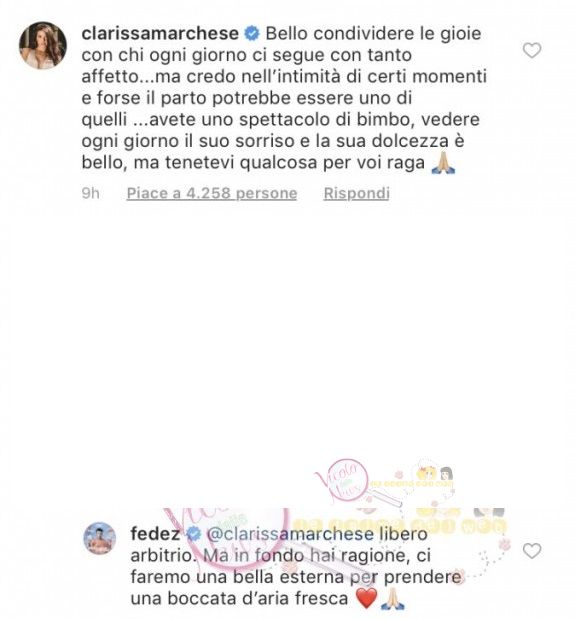
Task: Click the praying hands emoji after 'voi raga'
Action: point(443,163)
